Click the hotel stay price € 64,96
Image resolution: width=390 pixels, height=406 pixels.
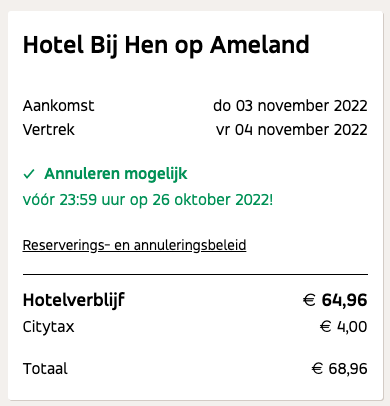pos(335,300)
